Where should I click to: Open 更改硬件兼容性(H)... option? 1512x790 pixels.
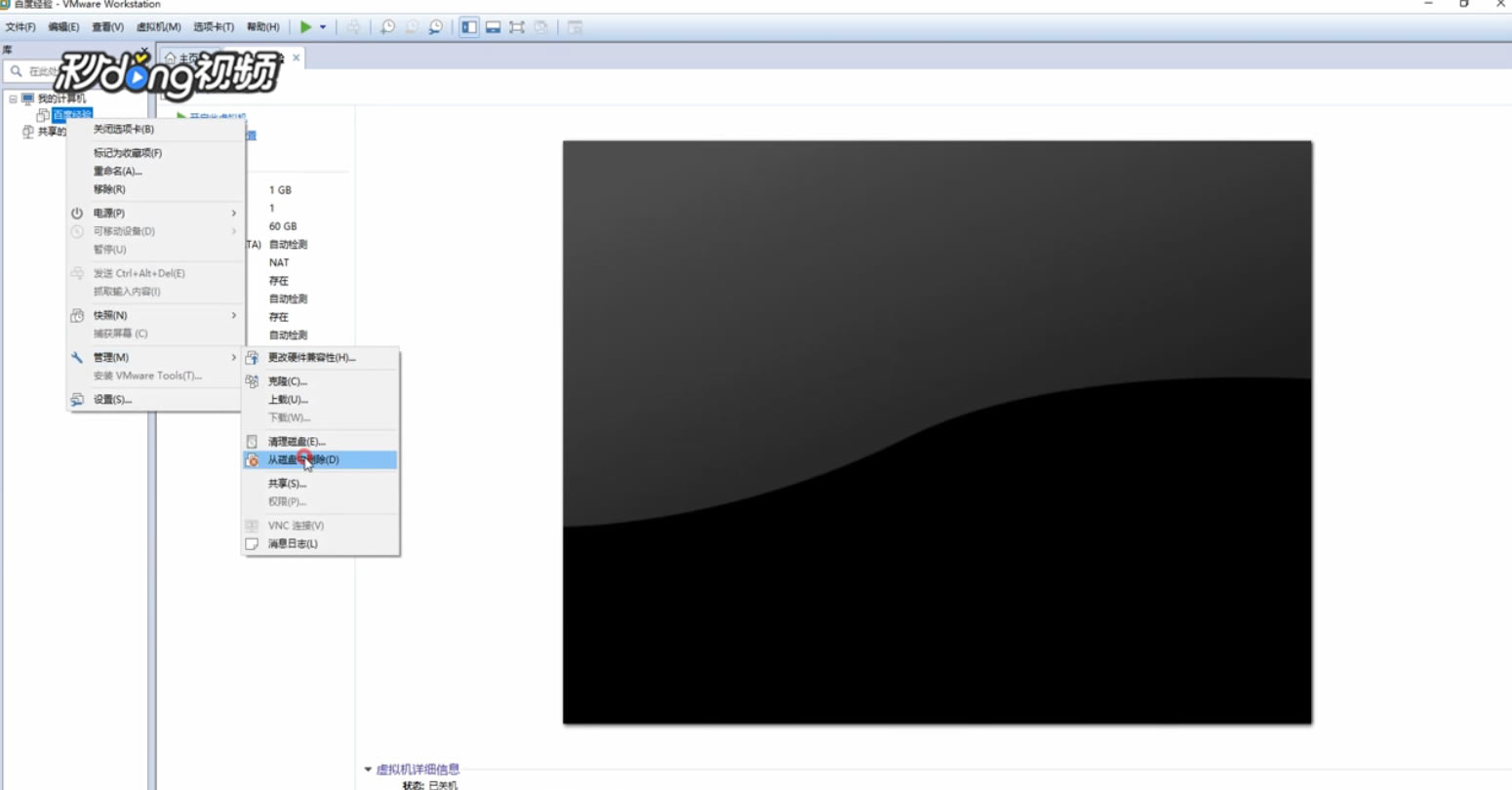point(311,358)
